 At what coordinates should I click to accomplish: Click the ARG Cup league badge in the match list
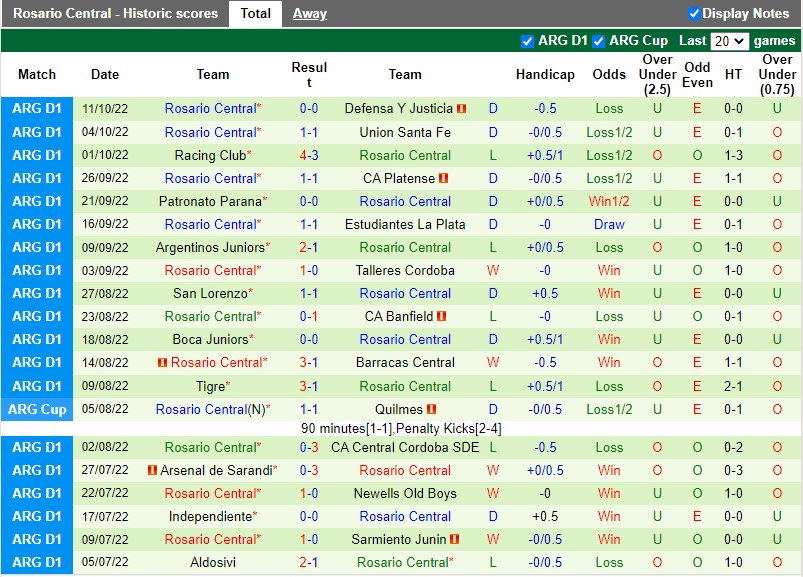click(x=37, y=409)
